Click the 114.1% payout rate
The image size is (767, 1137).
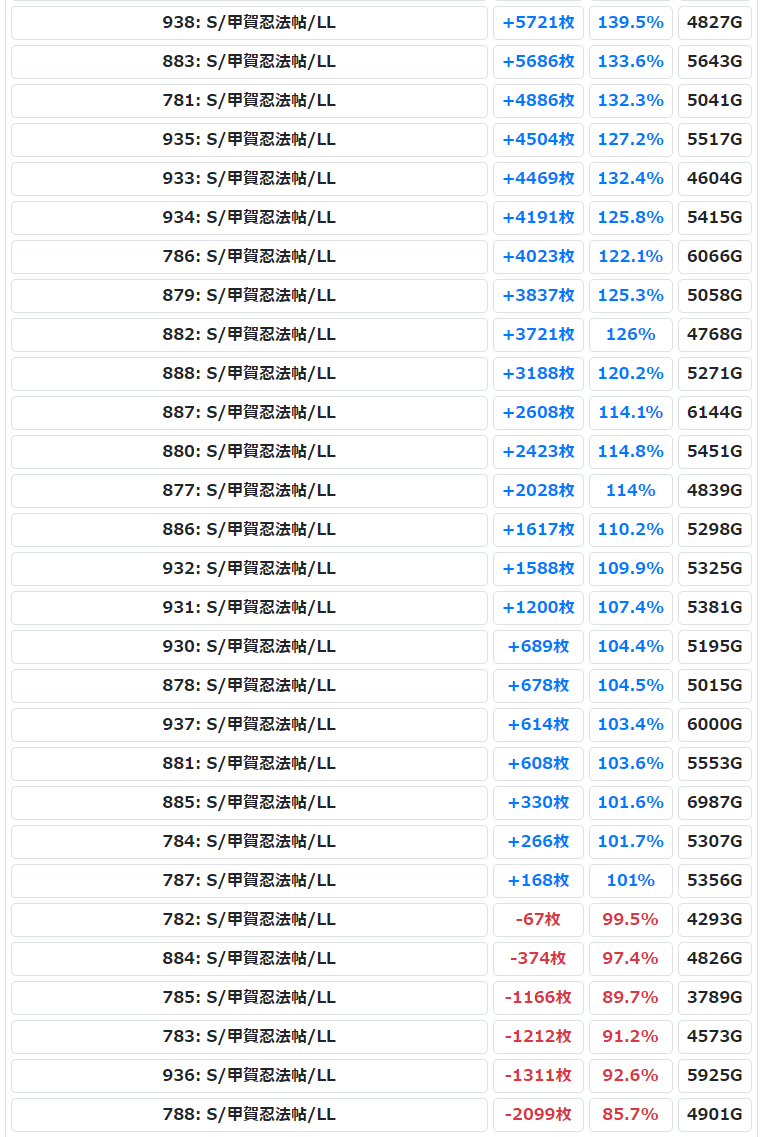point(631,413)
